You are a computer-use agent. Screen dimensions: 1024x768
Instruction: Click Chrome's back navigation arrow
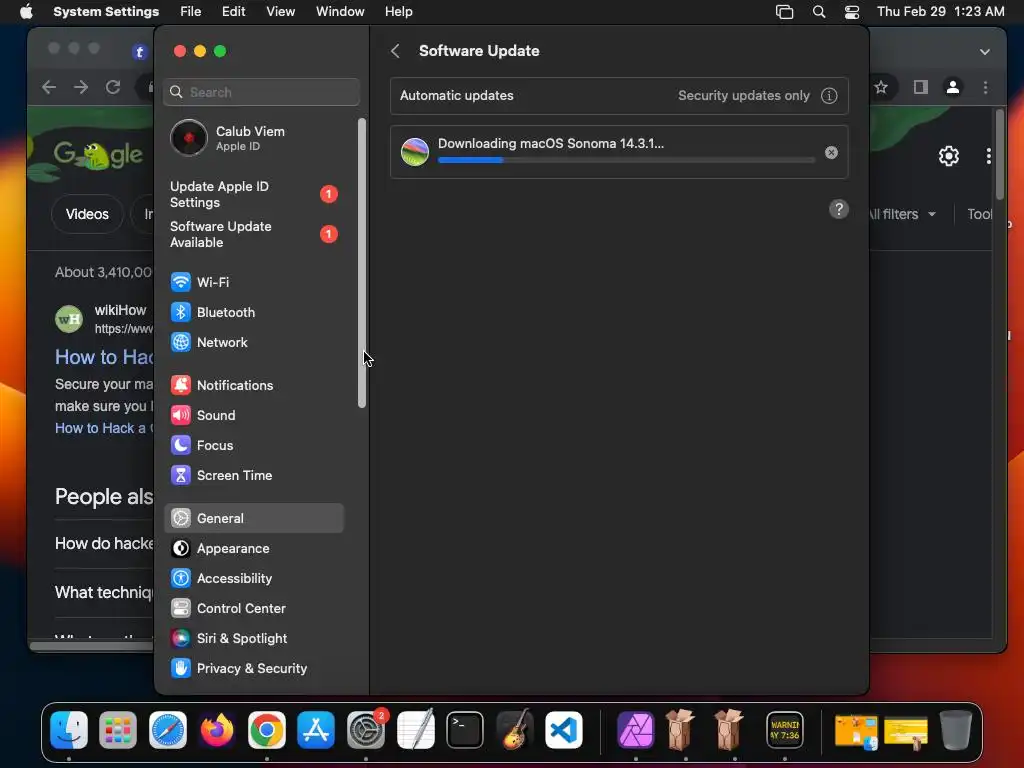pos(49,87)
